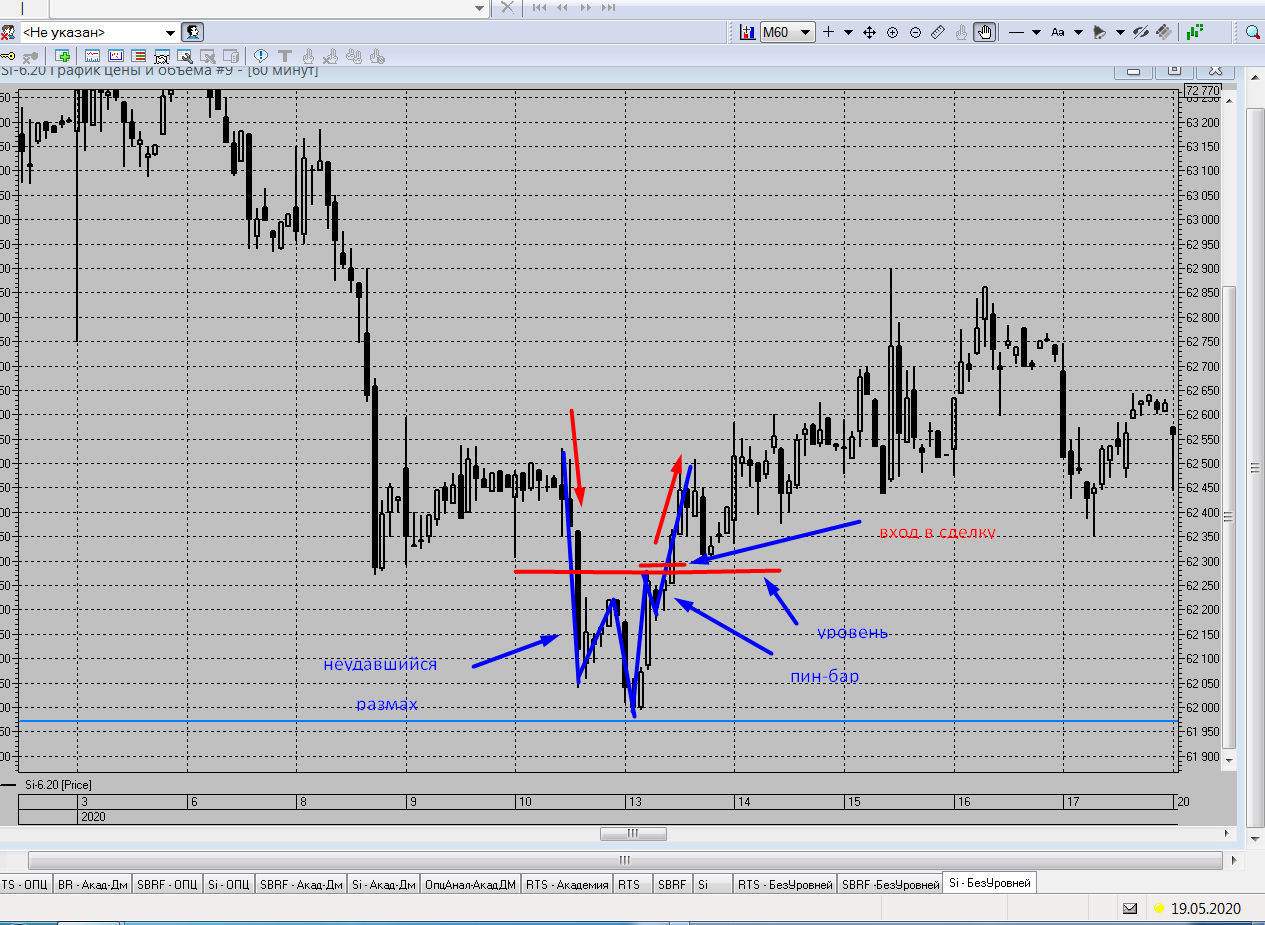Switch to the BR - Акад-Дм tab

[93, 884]
